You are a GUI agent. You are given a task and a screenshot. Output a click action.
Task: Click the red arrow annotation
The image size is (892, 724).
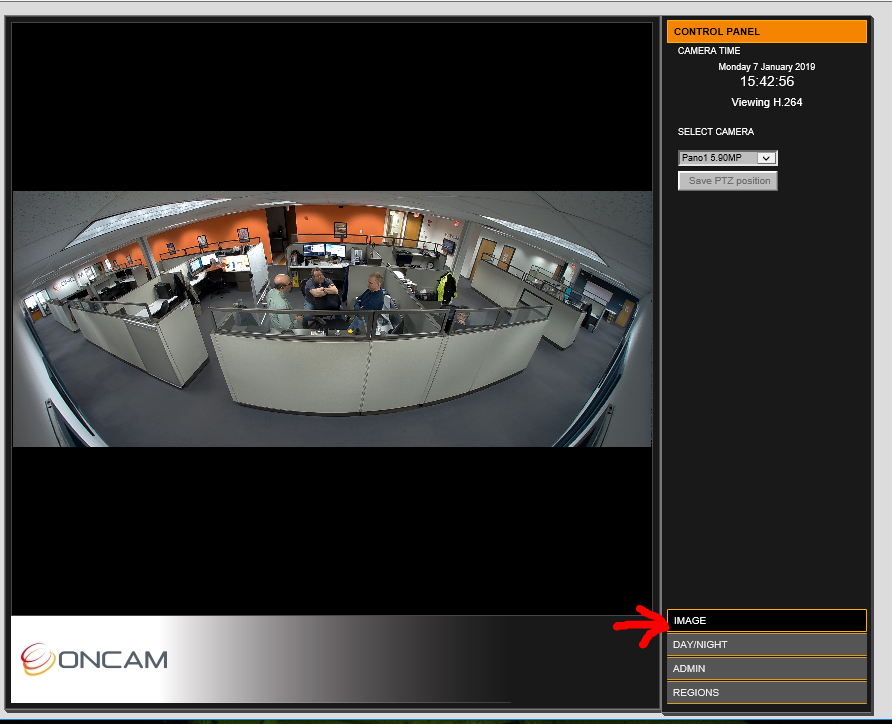coord(640,626)
